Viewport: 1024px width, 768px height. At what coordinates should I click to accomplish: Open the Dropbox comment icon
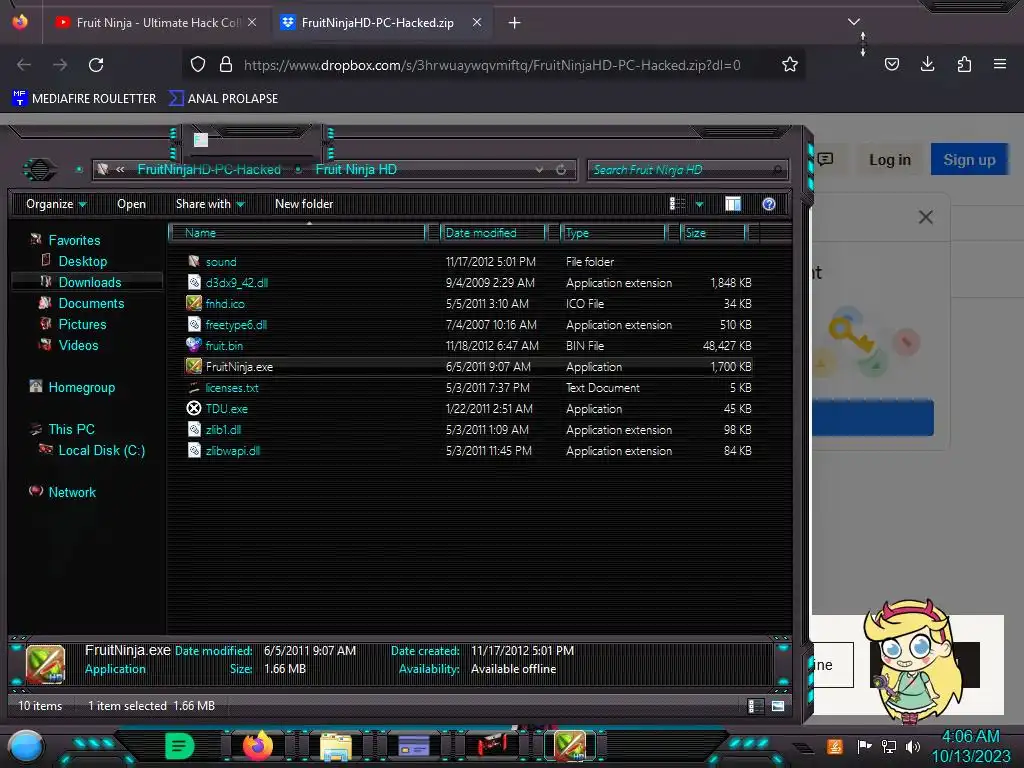(825, 159)
